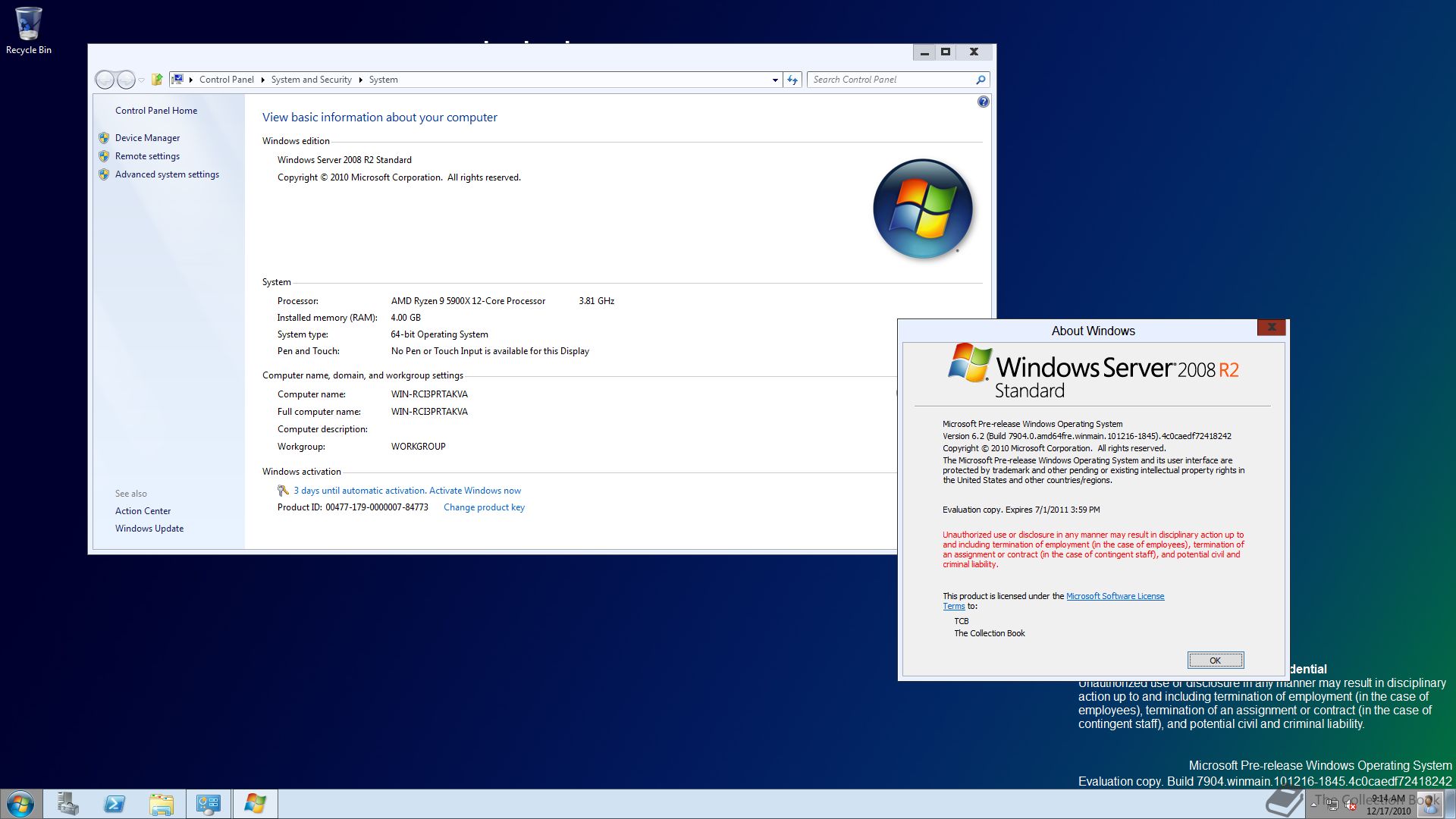Open the Start menu orb
Screen dimensions: 1456x819
pos(20,804)
